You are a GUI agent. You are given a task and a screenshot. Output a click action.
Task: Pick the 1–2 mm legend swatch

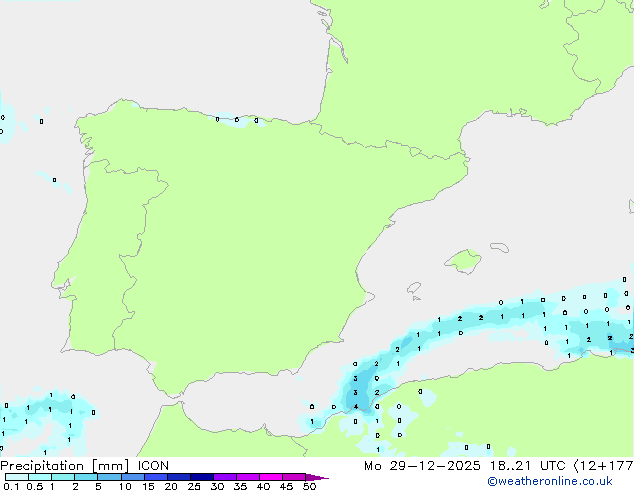coord(63,477)
